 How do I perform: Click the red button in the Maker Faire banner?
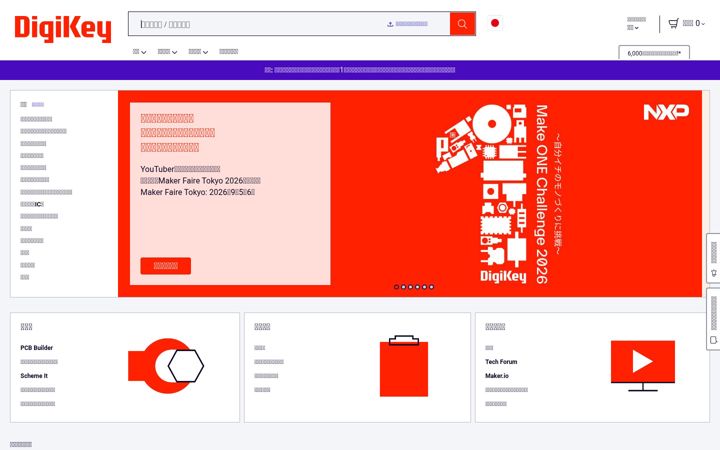(x=165, y=265)
